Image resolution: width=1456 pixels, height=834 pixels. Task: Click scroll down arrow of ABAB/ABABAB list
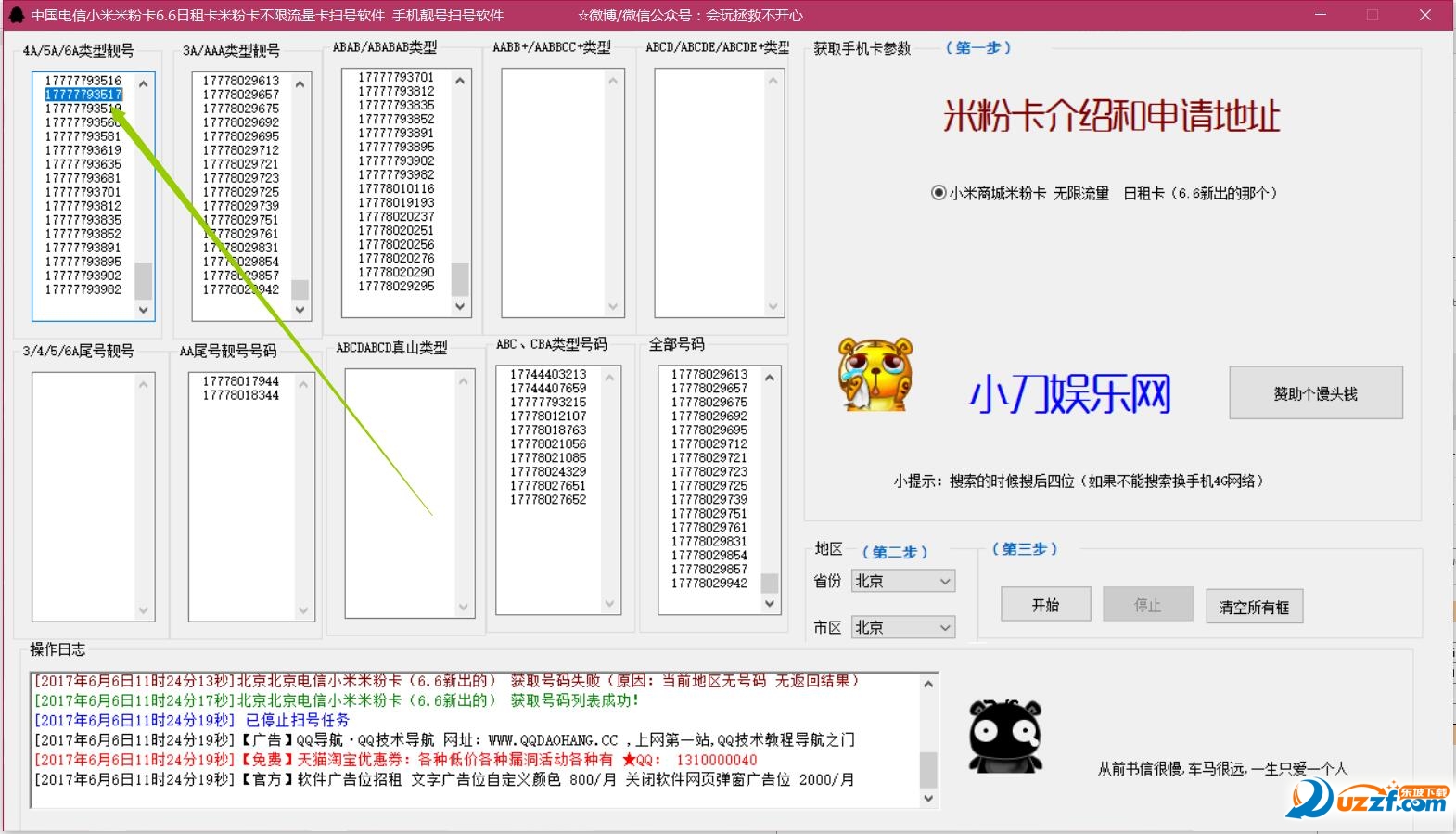click(460, 306)
